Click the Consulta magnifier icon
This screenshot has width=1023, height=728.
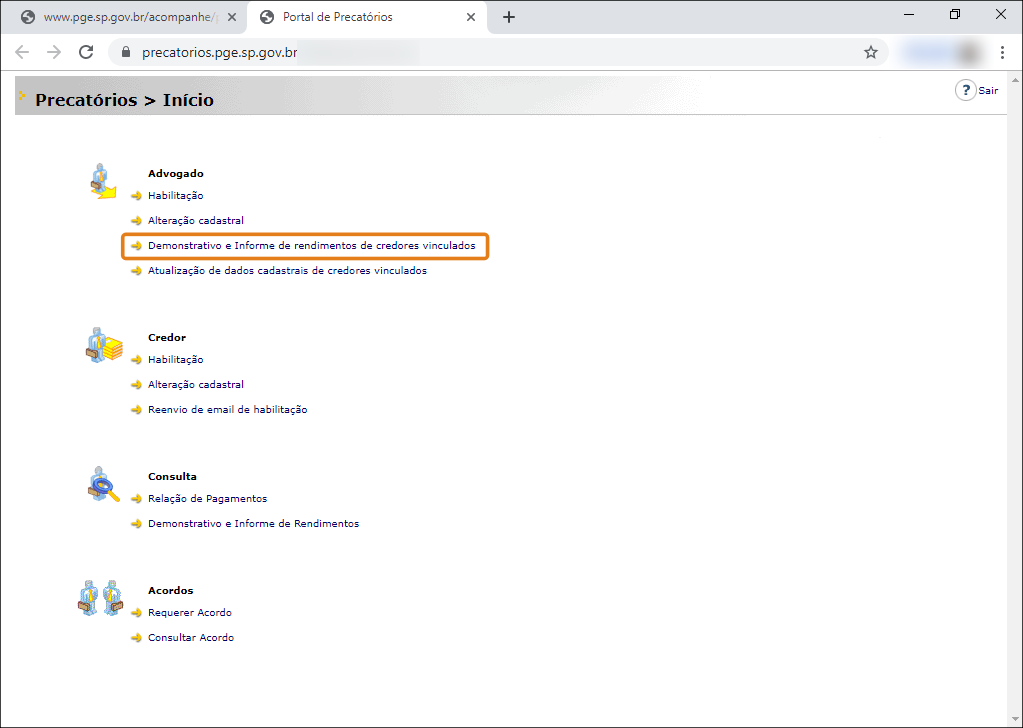[102, 484]
